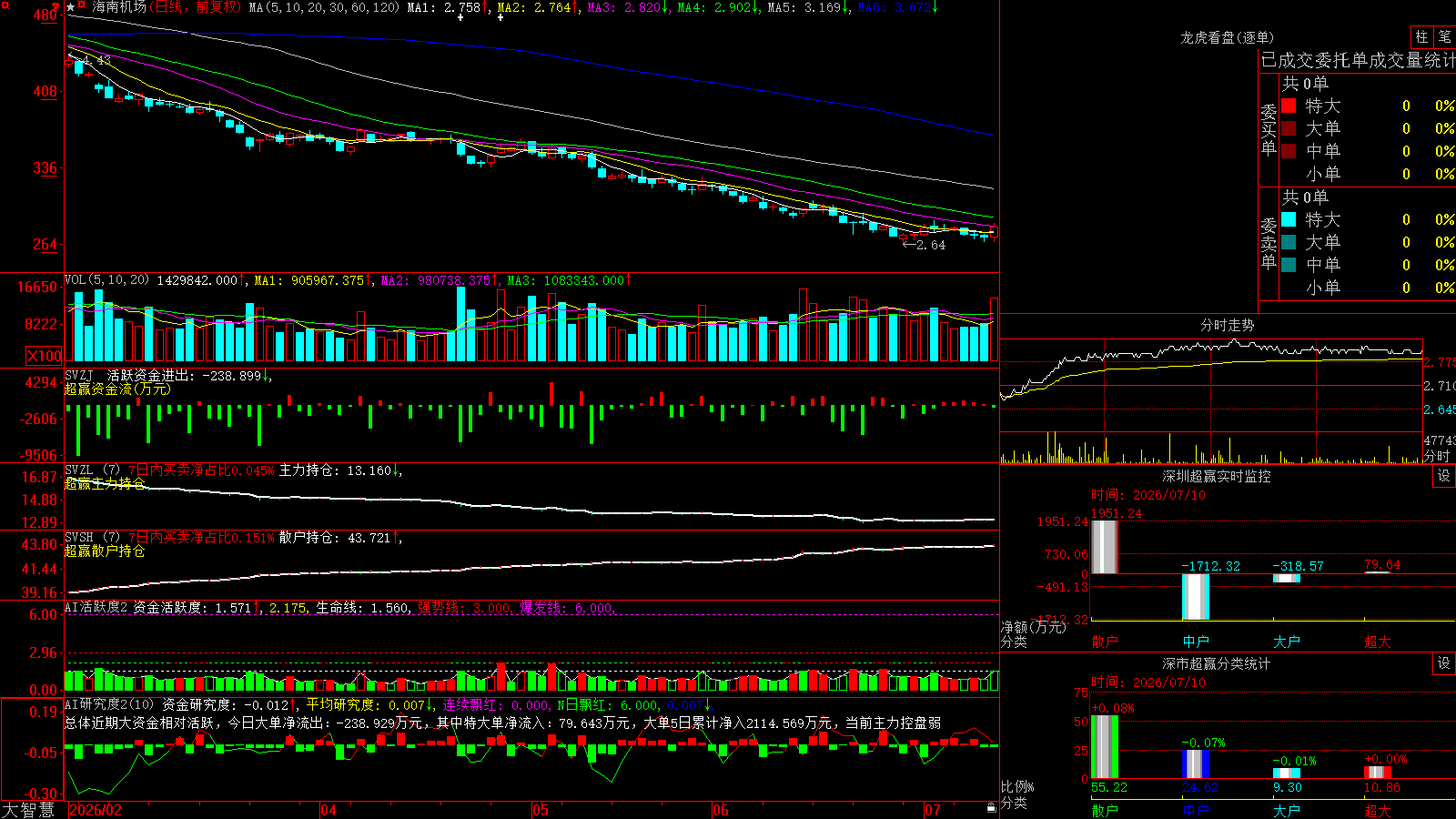Click the VOL(5,10,20) indicator label
1456x819 pixels.
(x=106, y=280)
